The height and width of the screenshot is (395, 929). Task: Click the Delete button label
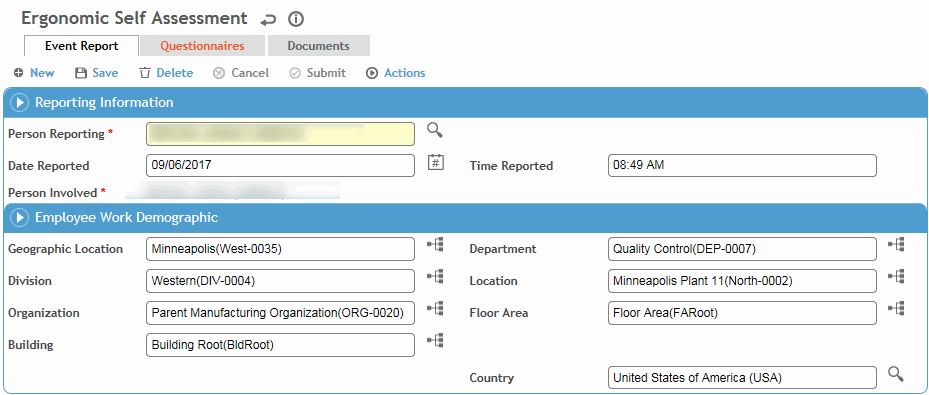[175, 73]
